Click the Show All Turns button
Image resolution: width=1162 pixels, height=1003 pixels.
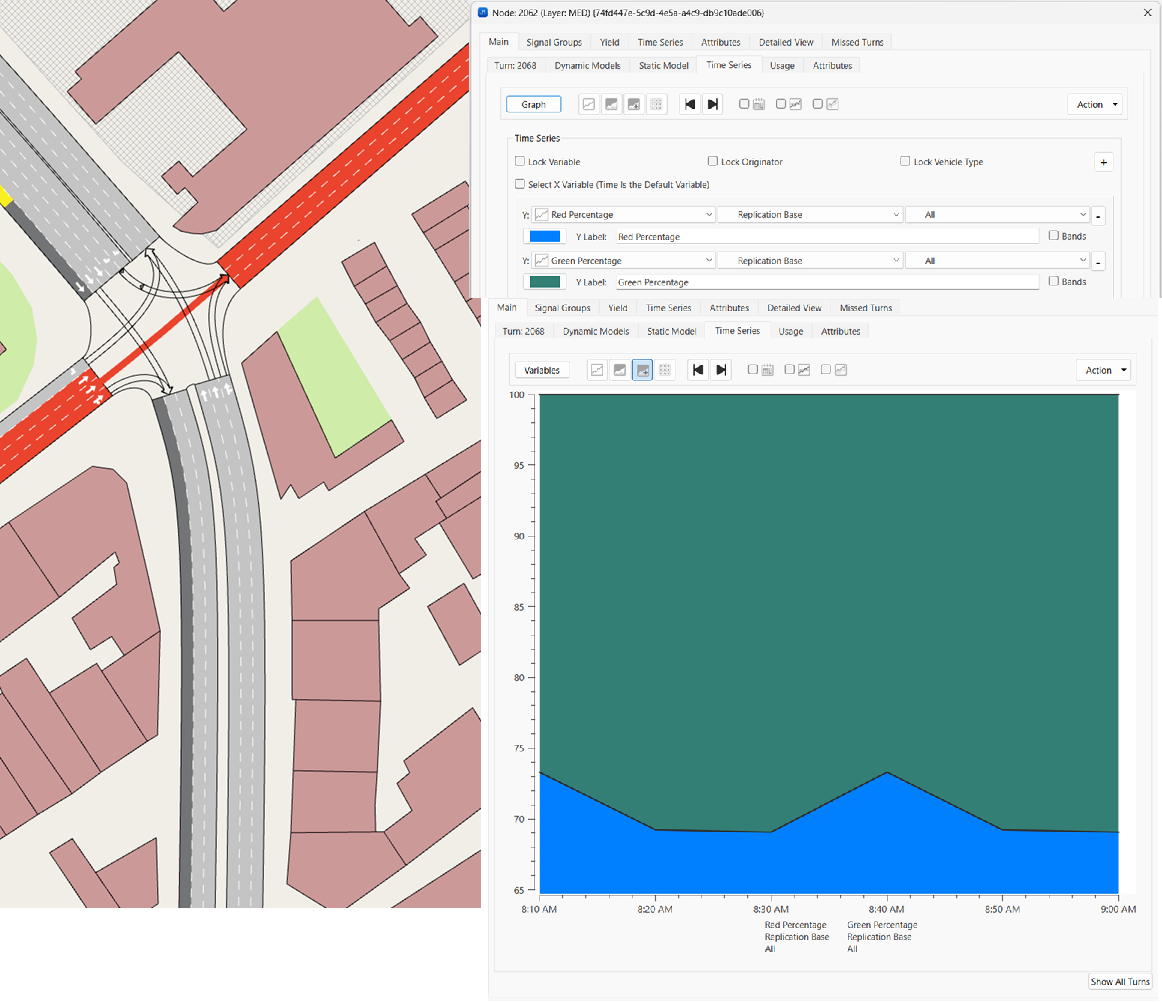point(1120,982)
